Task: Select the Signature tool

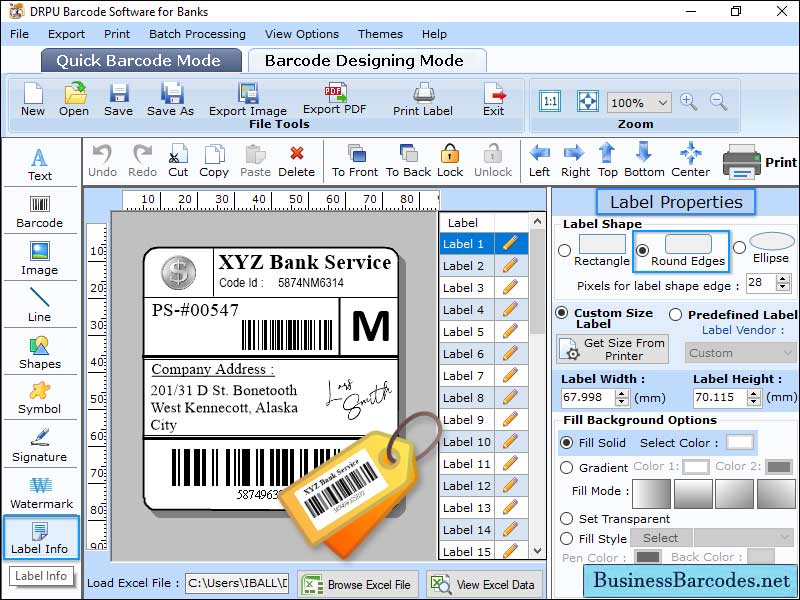Action: pyautogui.click(x=40, y=443)
